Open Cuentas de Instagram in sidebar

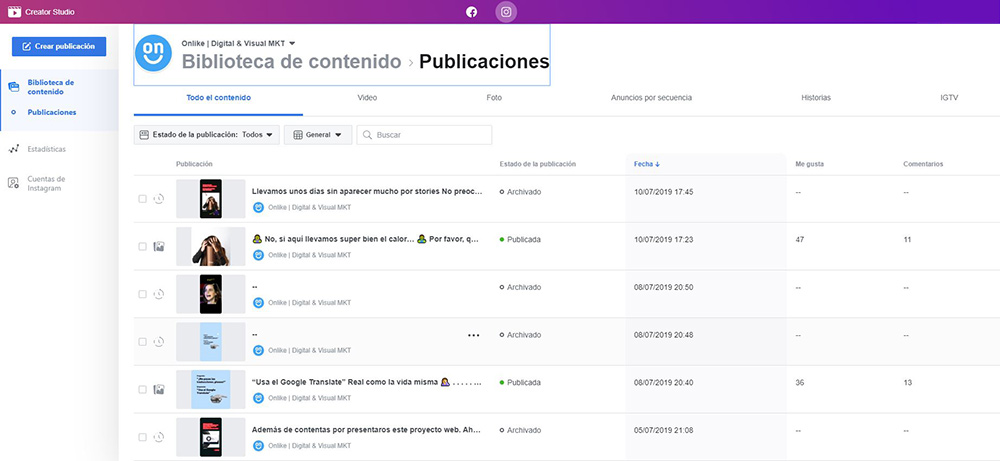[45, 183]
